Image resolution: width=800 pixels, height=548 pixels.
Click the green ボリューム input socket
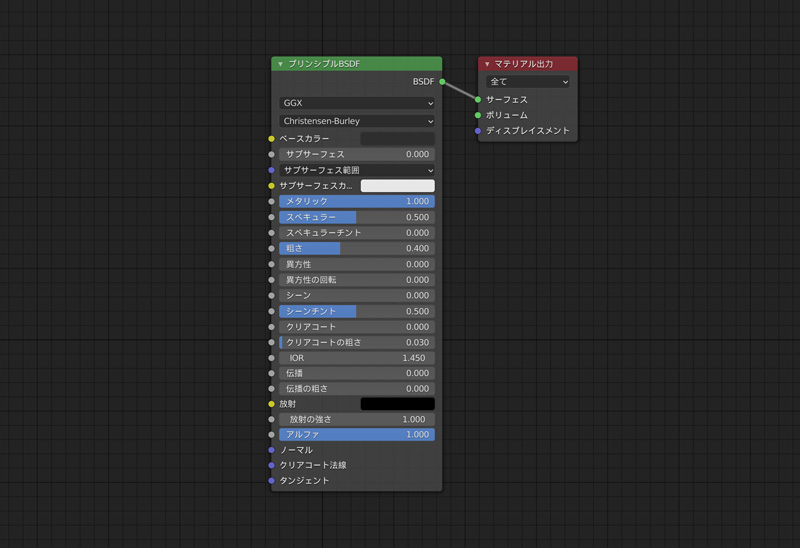[478, 115]
